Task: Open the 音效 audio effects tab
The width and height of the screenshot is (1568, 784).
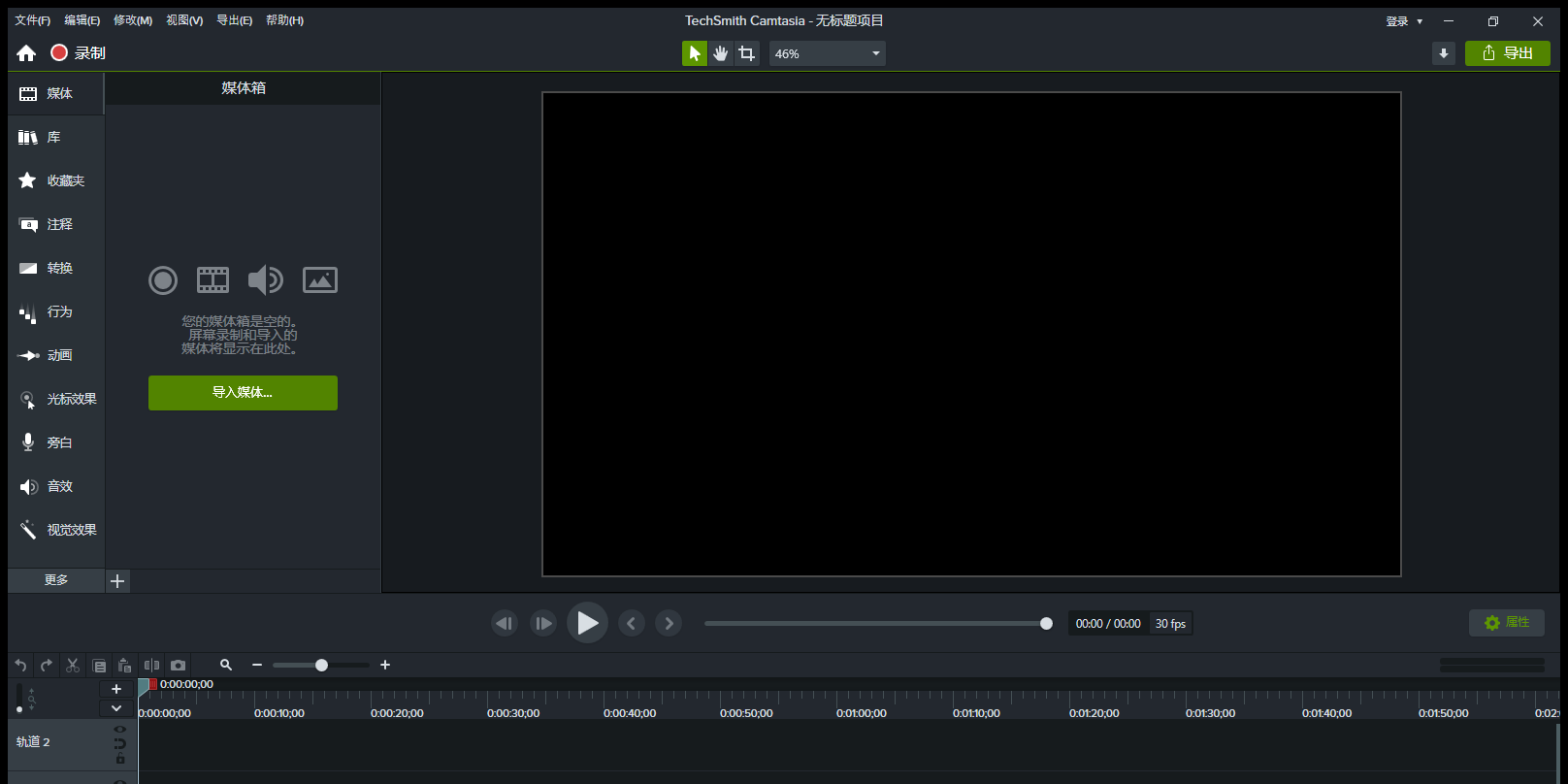Action: pyautogui.click(x=56, y=486)
